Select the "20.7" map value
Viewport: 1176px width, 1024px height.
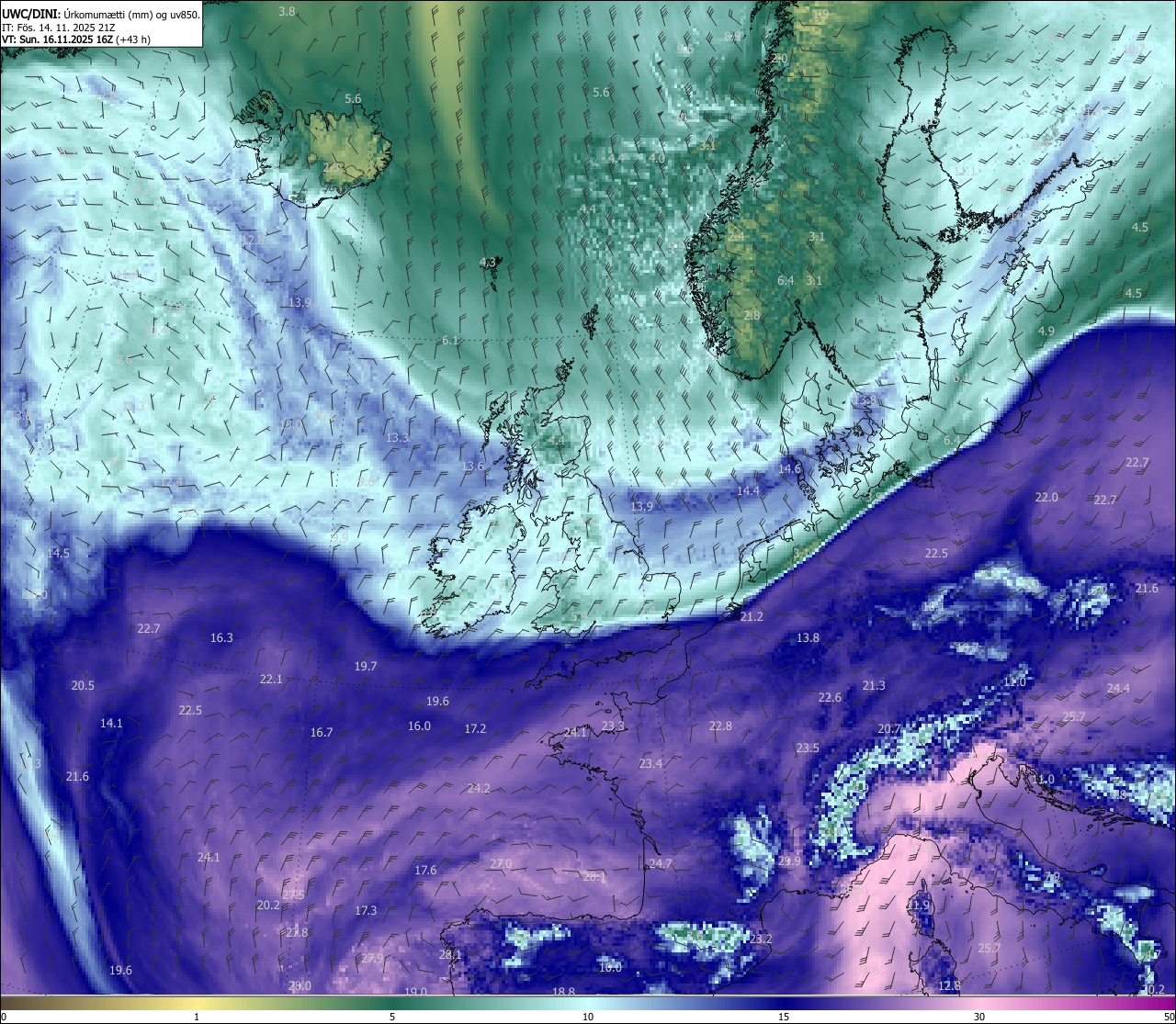[x=888, y=729]
